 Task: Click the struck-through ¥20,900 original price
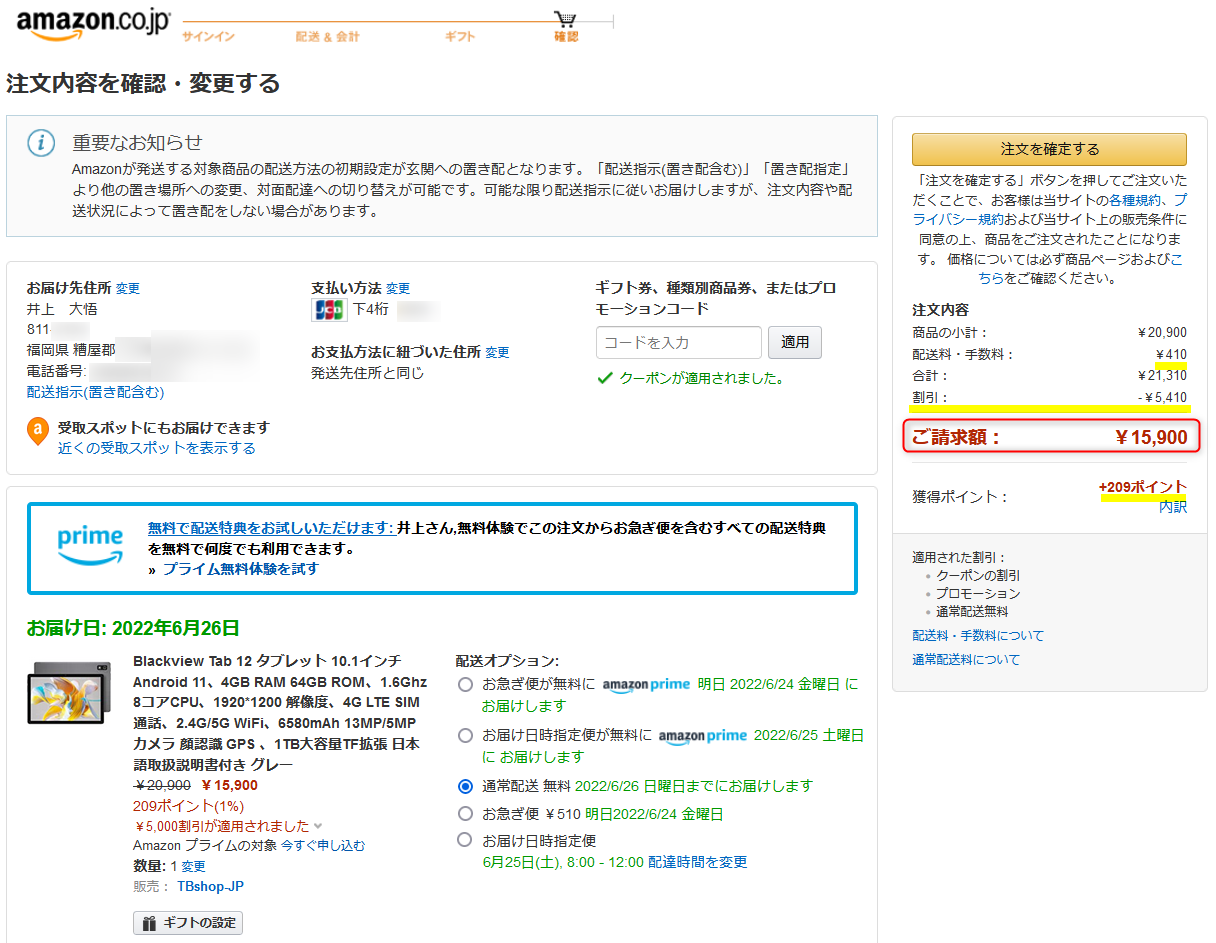point(162,786)
